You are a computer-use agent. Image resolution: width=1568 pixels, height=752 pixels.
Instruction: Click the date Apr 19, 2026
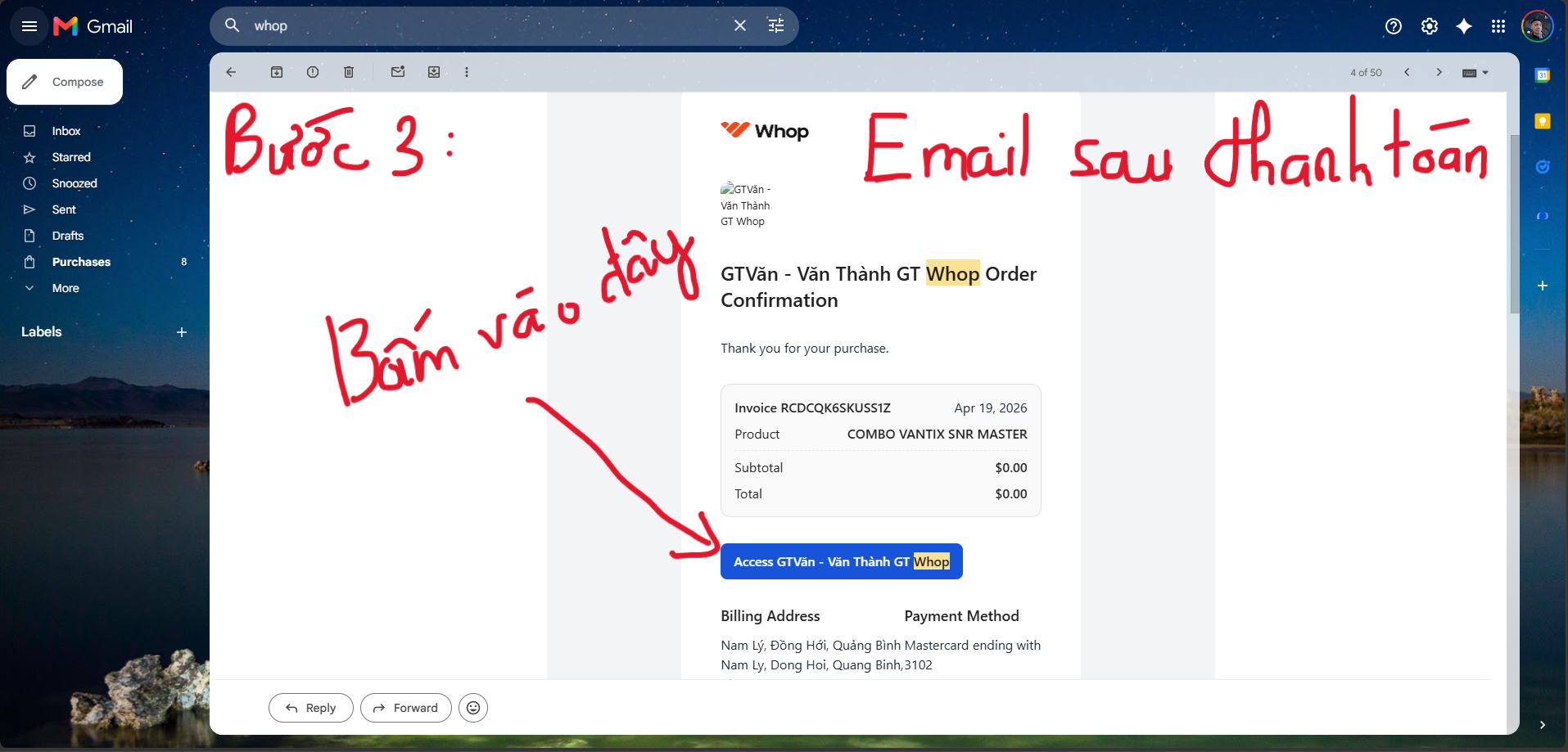[991, 408]
